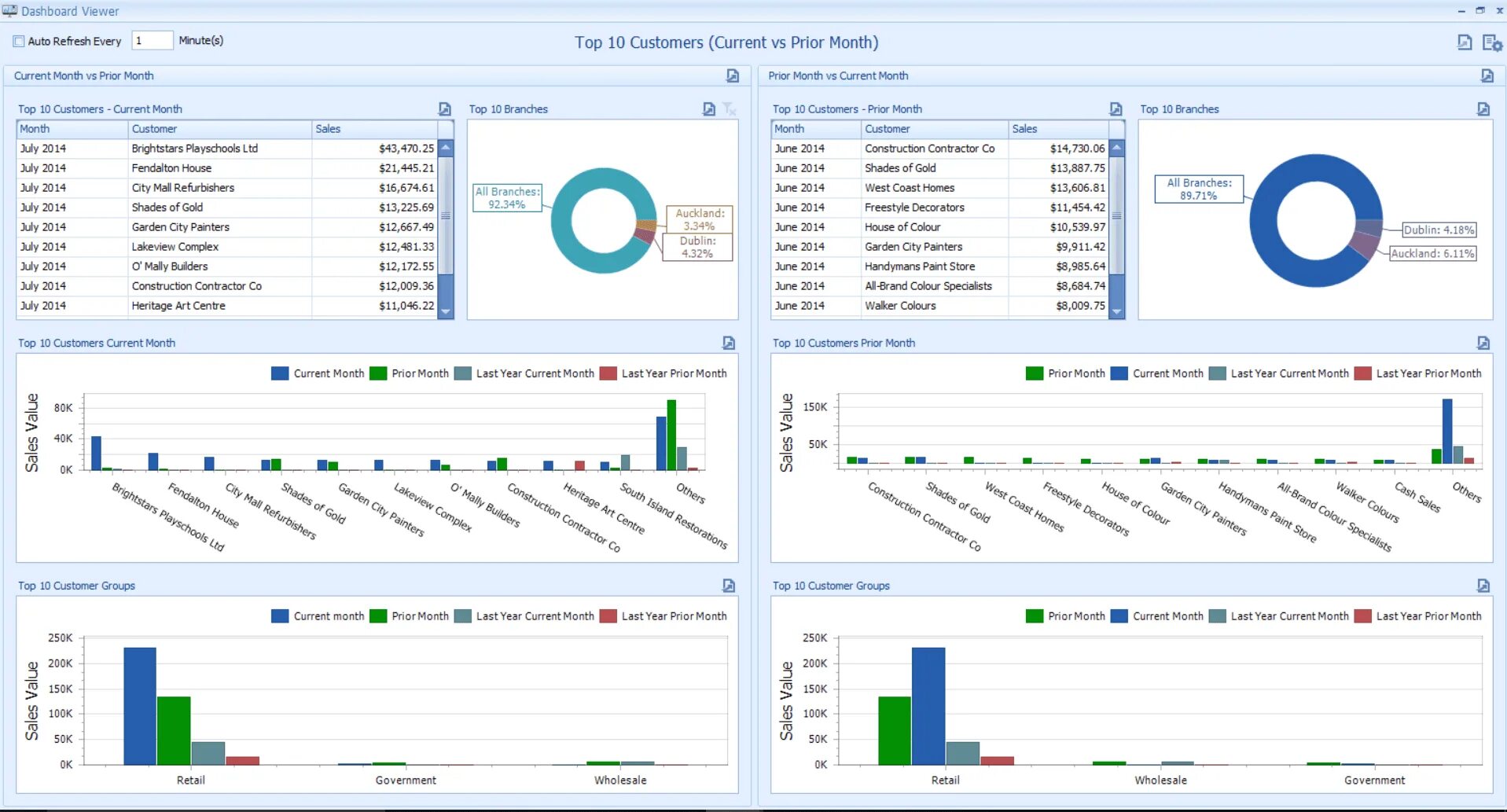Screen dimensions: 1507x812
Task: Sort by Month column in Current Month table
Action: (x=72, y=129)
